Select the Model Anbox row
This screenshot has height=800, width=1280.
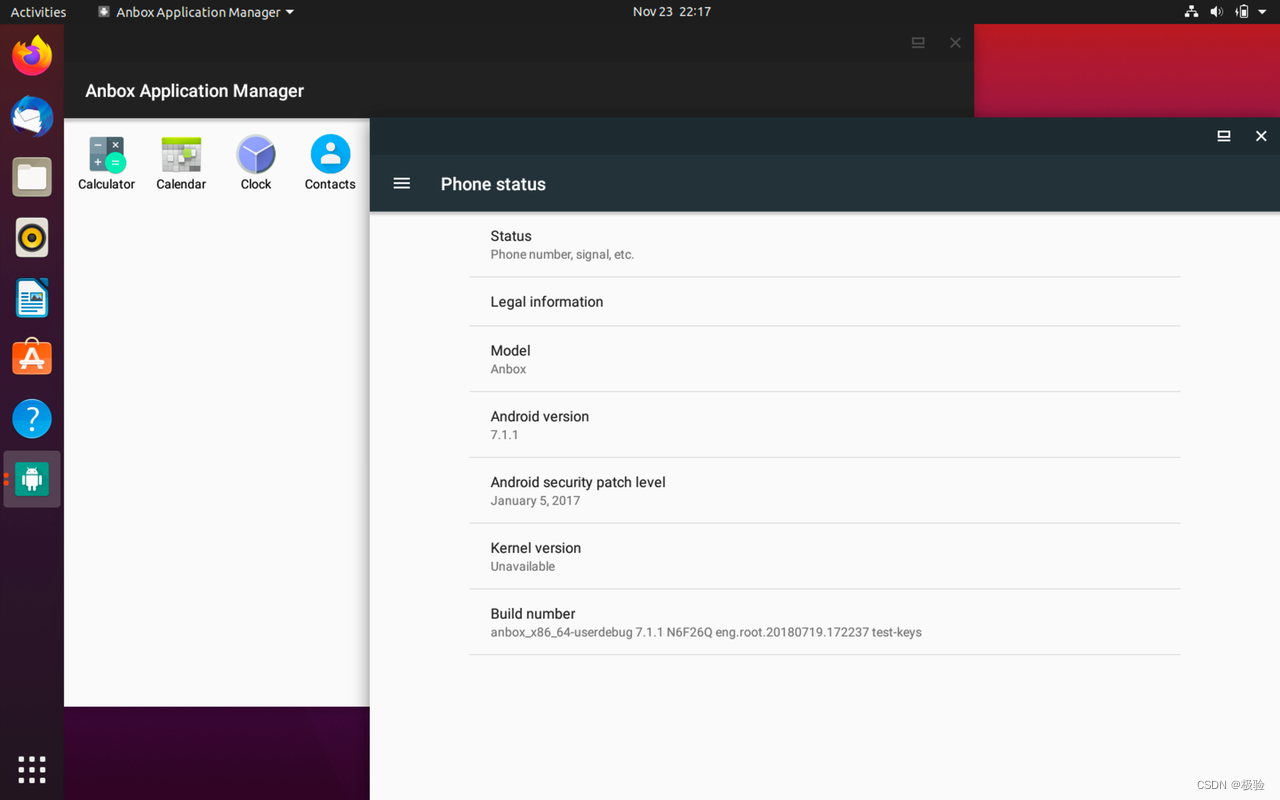click(x=825, y=359)
